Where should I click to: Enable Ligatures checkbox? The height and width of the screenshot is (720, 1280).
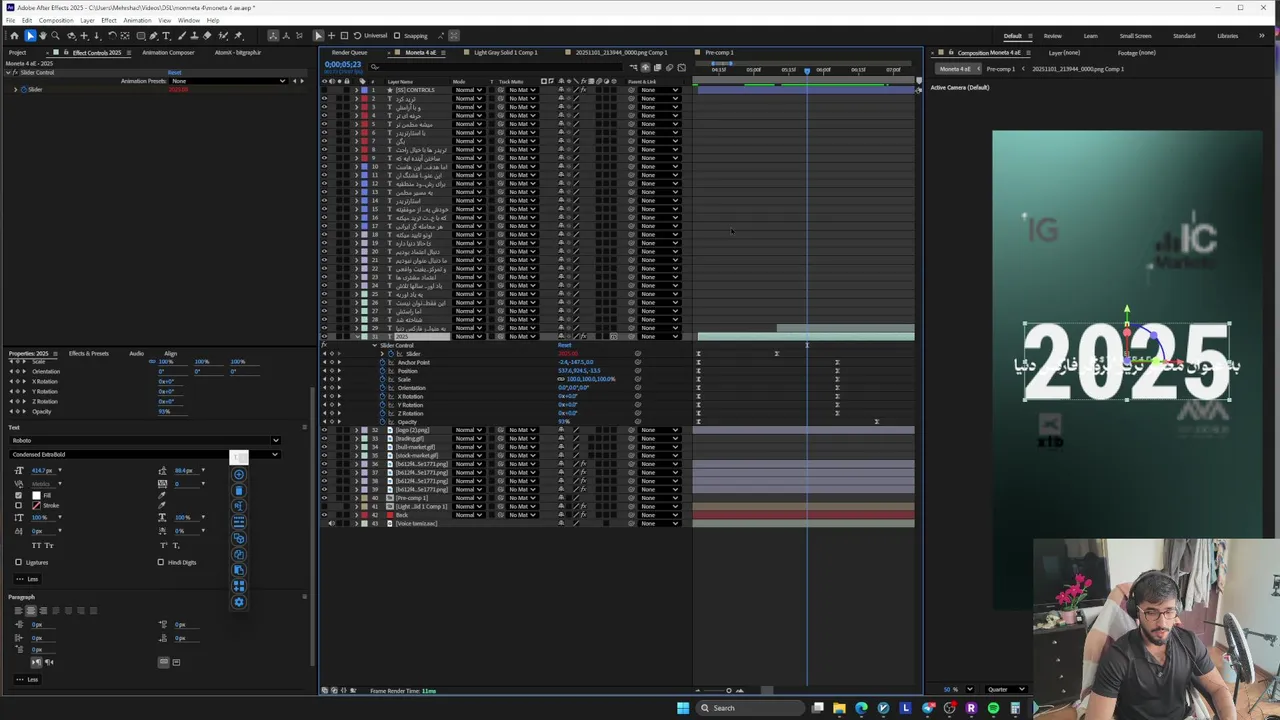(x=18, y=562)
